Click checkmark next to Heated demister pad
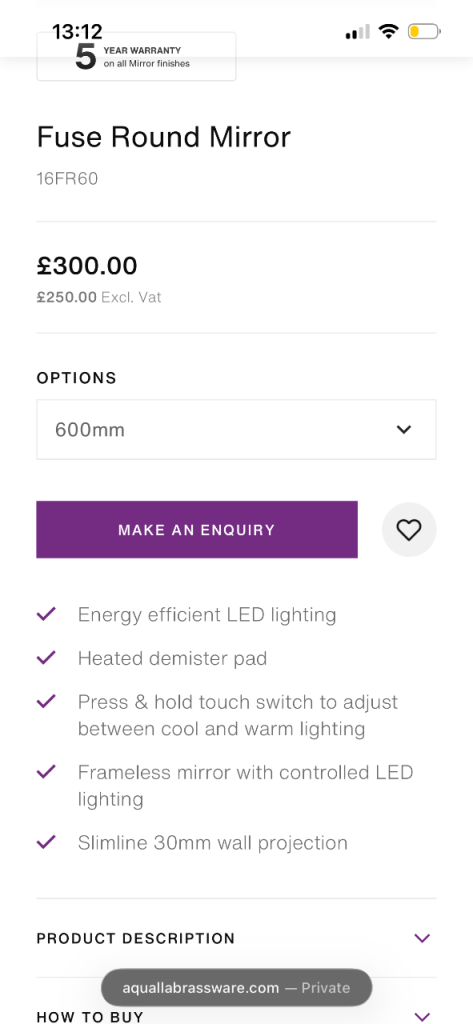Viewport: 473px width, 1024px height. (46, 658)
